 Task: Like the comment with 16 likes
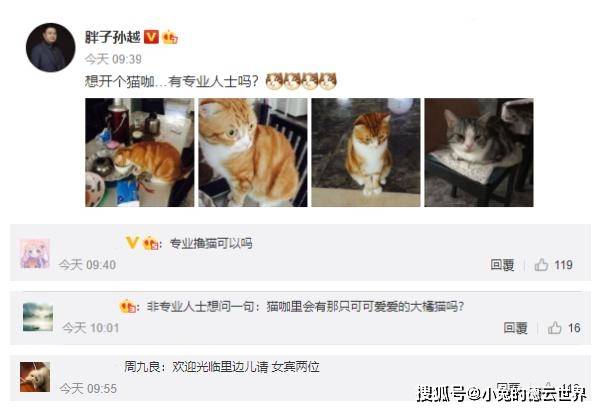coord(555,328)
